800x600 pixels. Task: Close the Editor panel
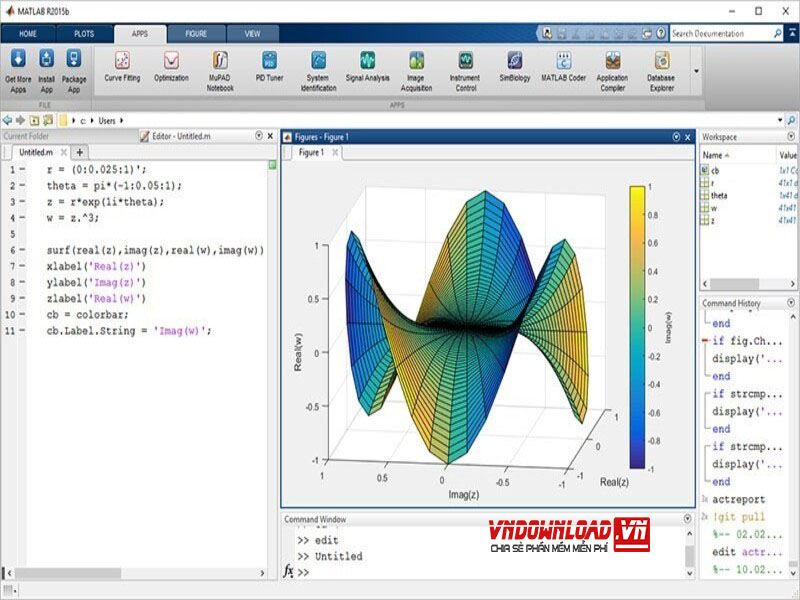pyautogui.click(x=270, y=136)
